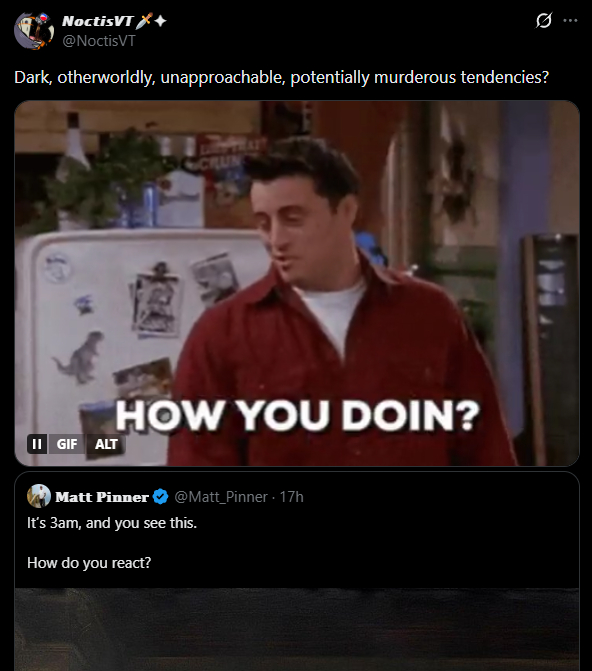Visit the @NoctisVT handle
Image resolution: width=592 pixels, height=671 pixels.
point(99,41)
